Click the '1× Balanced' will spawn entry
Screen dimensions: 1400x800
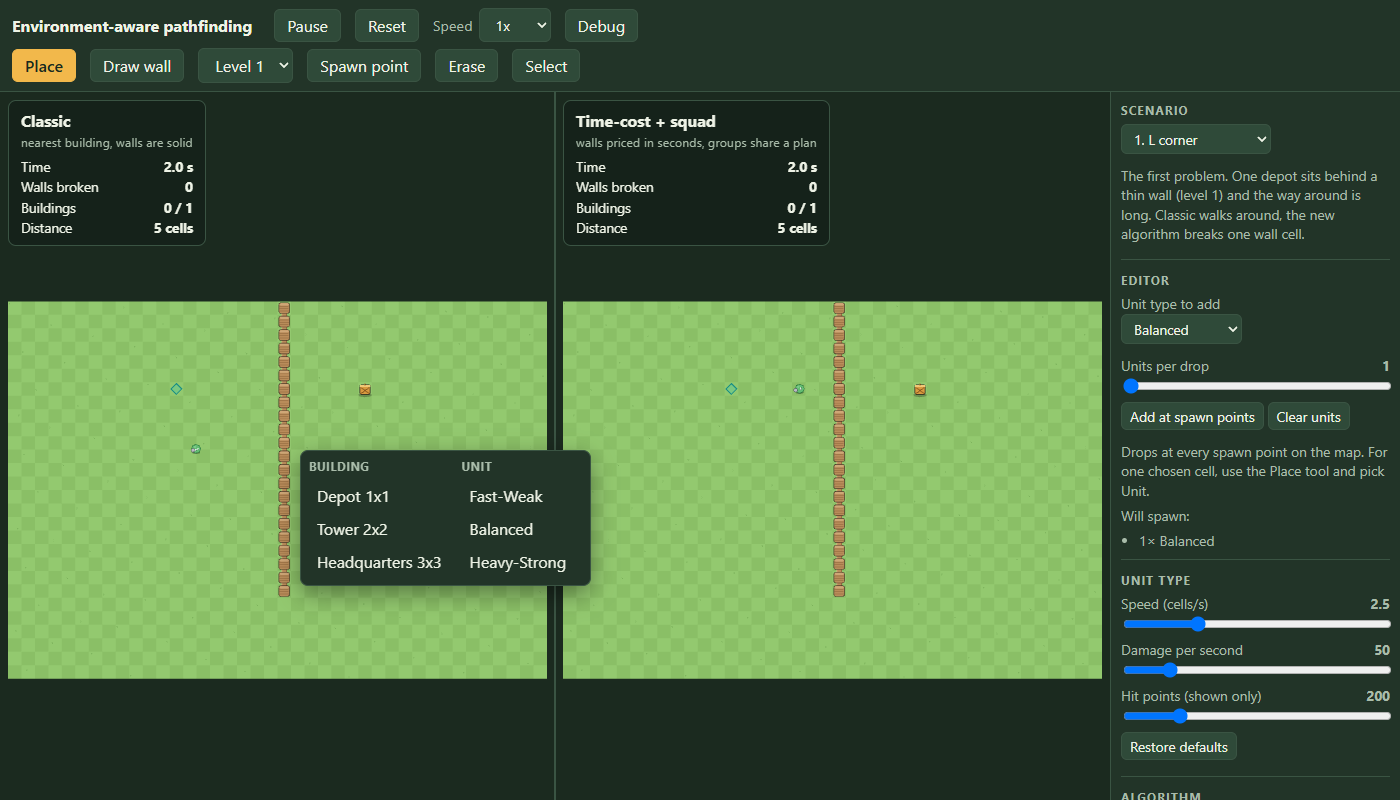click(x=1177, y=541)
